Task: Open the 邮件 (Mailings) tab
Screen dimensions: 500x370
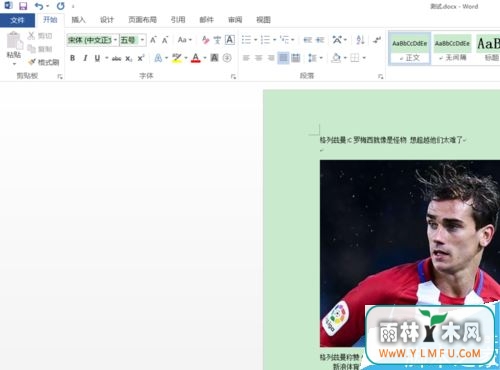Action: pos(206,20)
